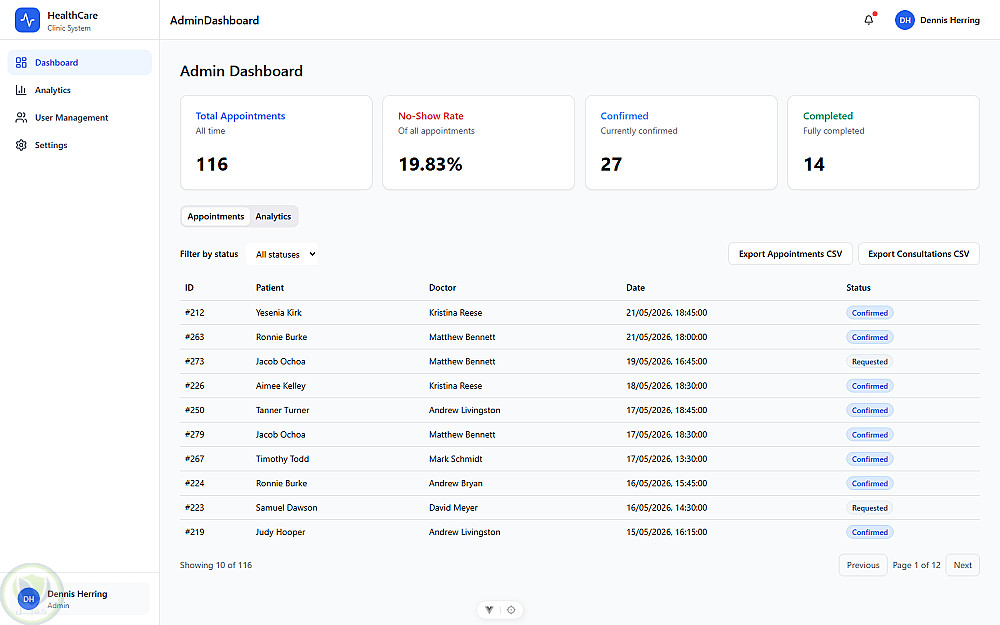Click the DH avatar in the header
The height and width of the screenshot is (625, 1000).
[904, 20]
